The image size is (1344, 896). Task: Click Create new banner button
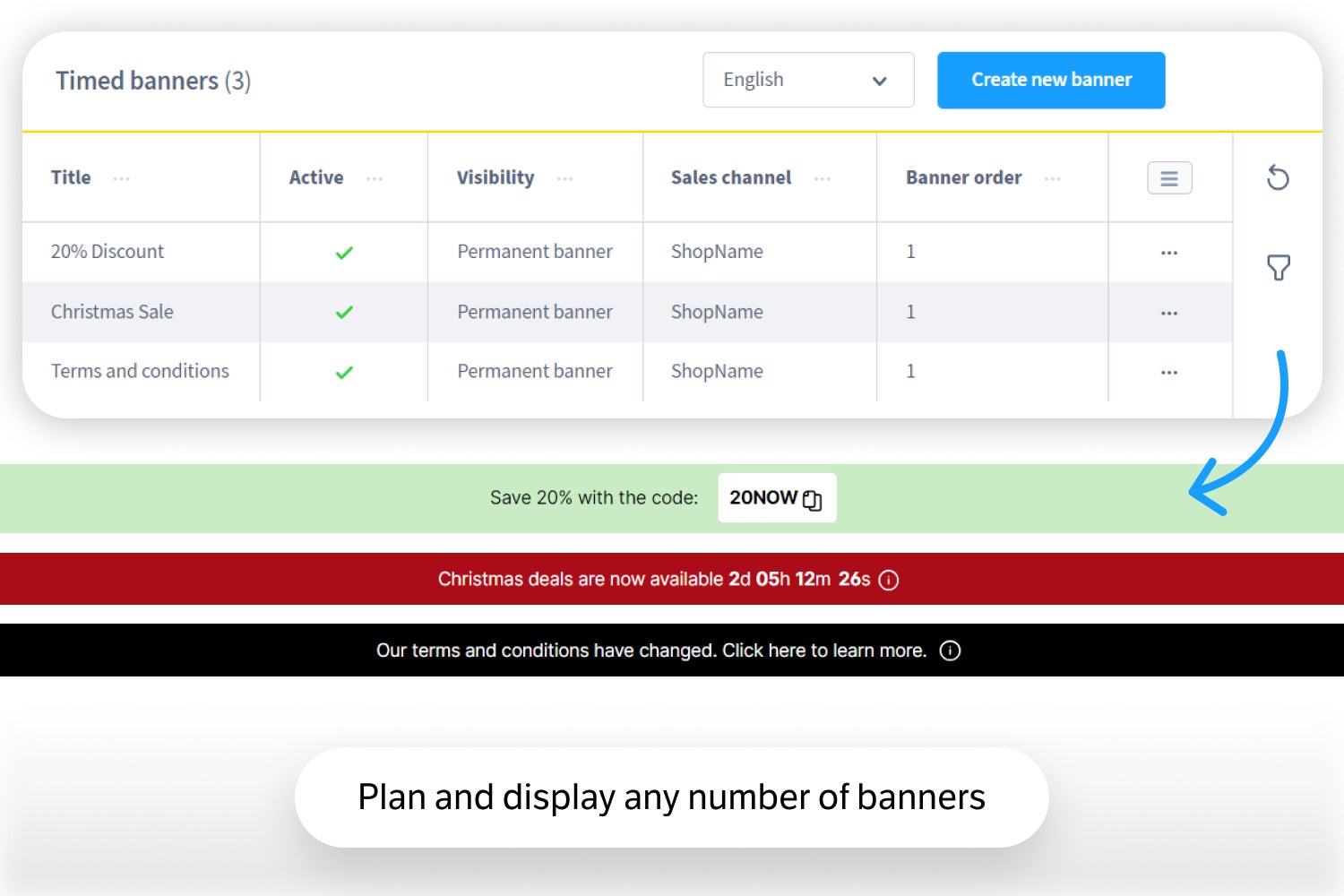click(1051, 80)
